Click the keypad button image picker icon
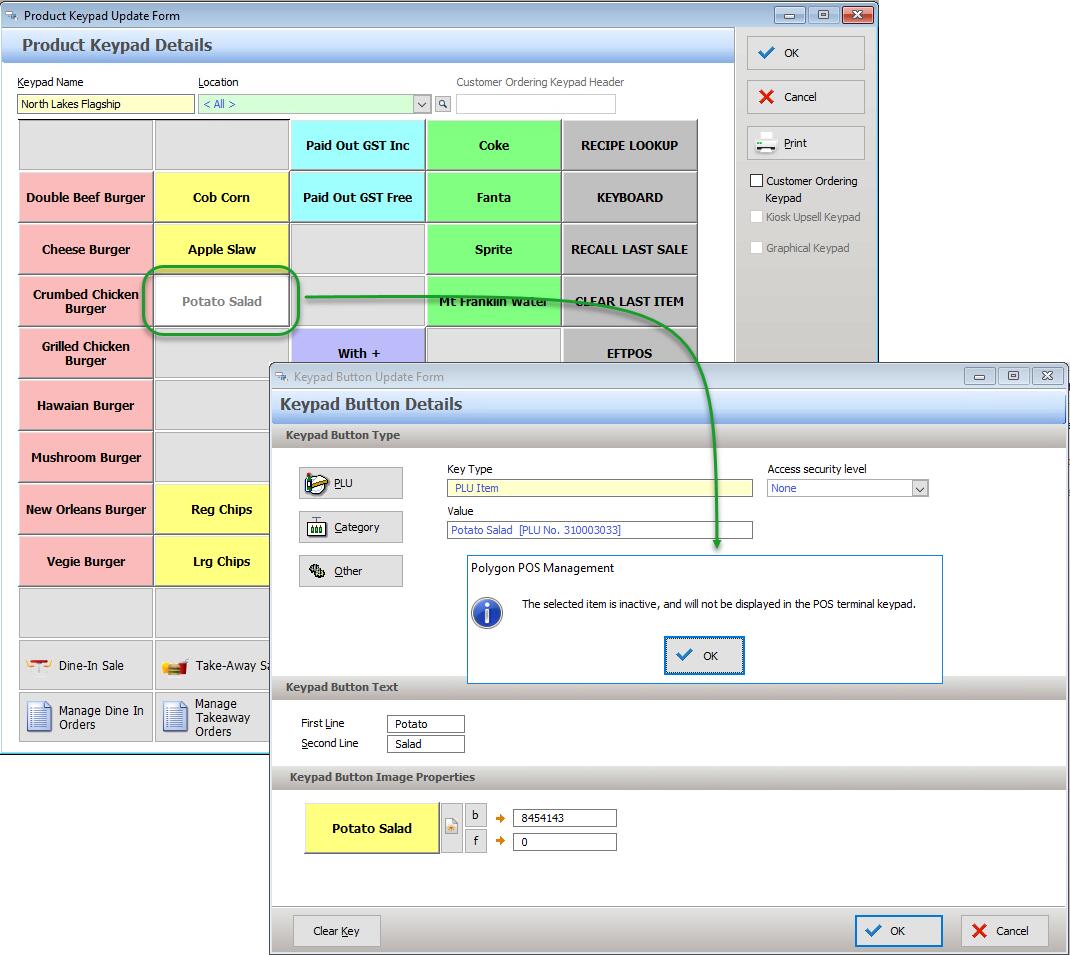Viewport: 1070px width, 955px height. point(451,828)
